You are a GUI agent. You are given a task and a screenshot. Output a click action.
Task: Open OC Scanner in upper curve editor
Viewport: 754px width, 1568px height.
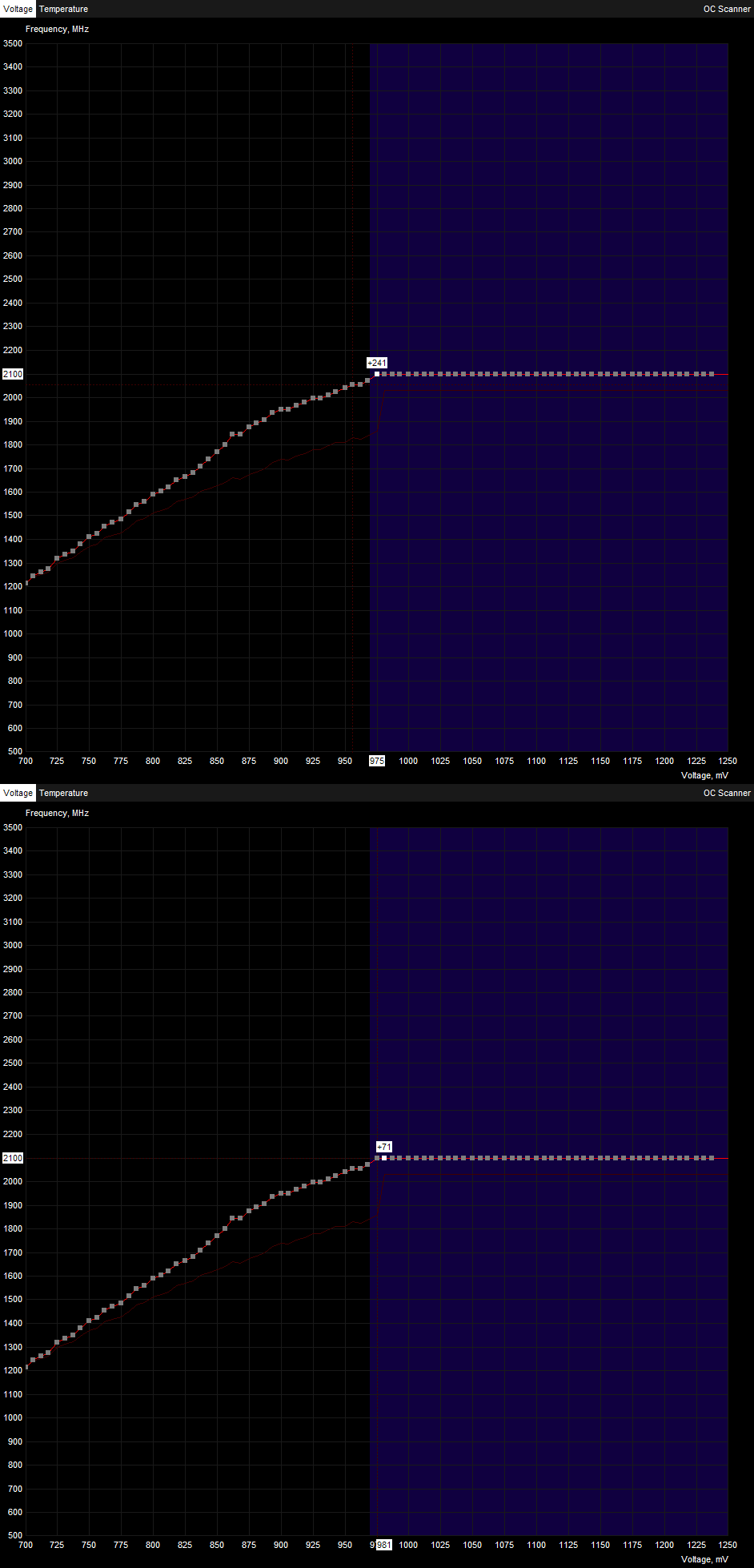point(727,9)
